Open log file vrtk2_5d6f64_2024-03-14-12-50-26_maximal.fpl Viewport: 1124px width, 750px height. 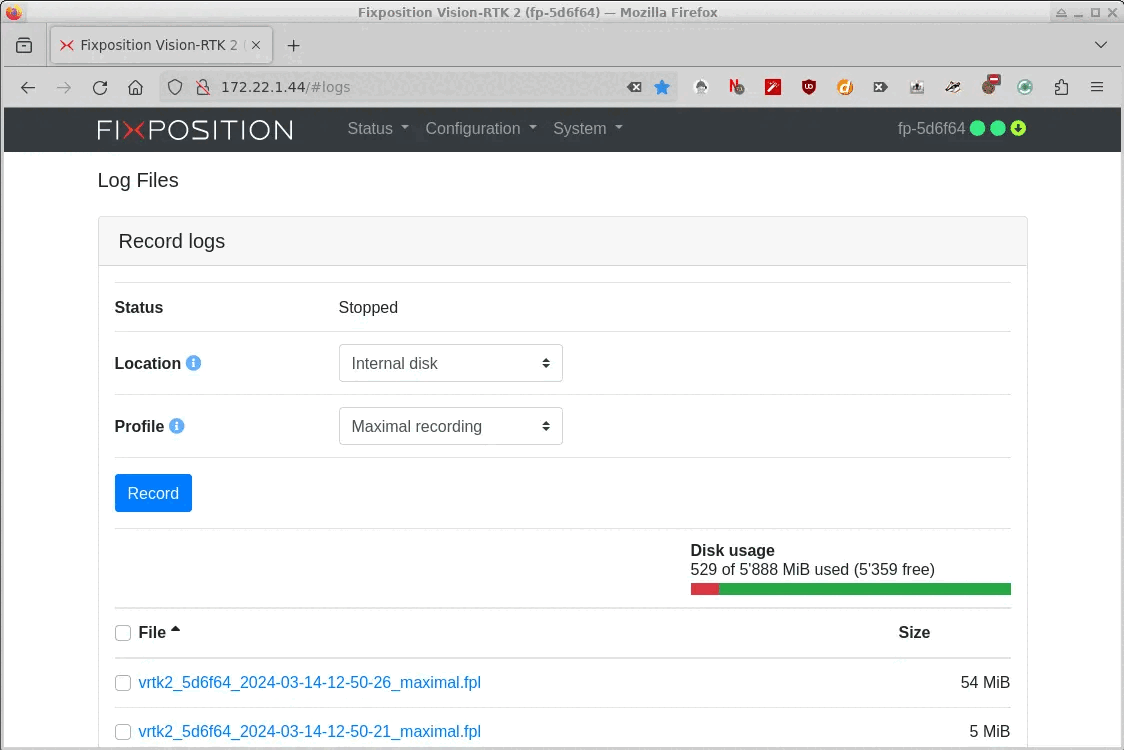pyautogui.click(x=309, y=682)
